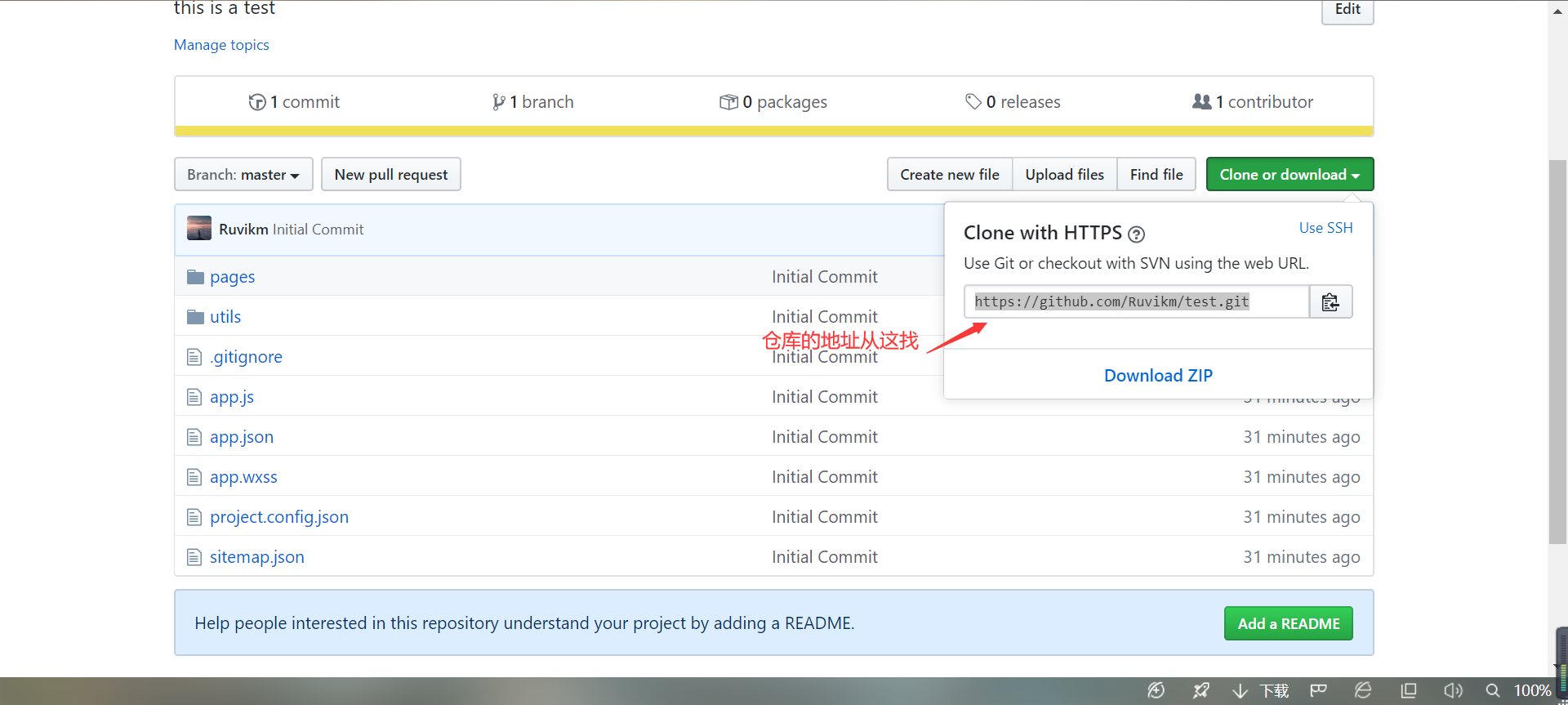Click the file icon beside app.js
The width and height of the screenshot is (1568, 705).
pyautogui.click(x=194, y=397)
